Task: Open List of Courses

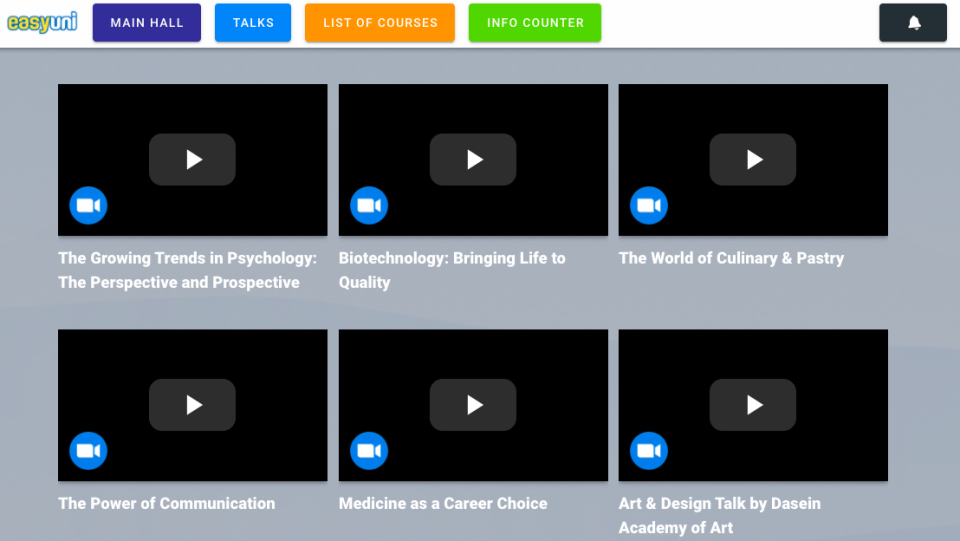Action: 380,23
